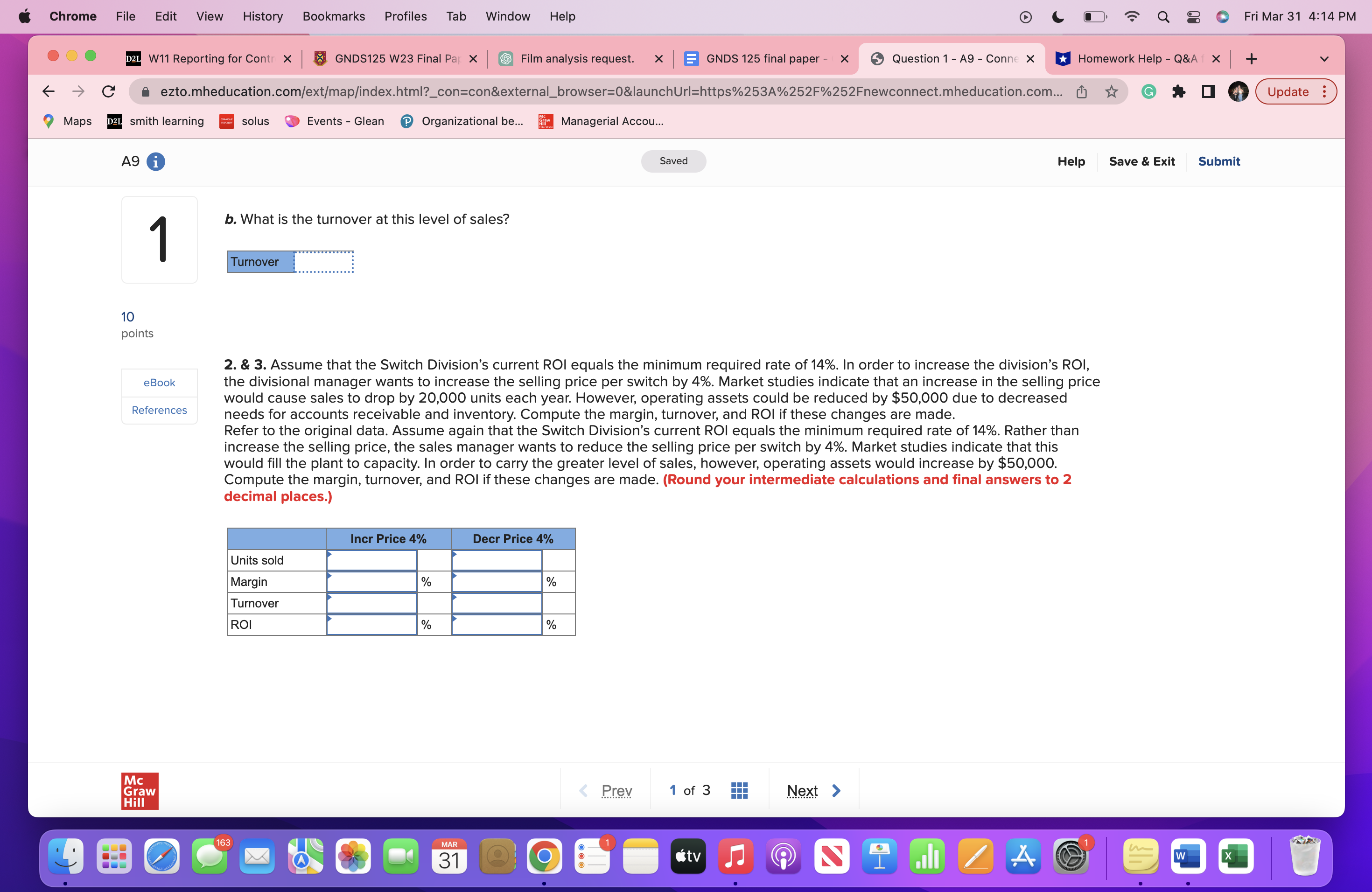Open the Chrome three-dot menu

[1324, 91]
